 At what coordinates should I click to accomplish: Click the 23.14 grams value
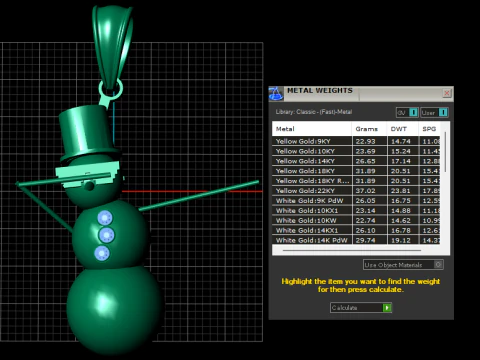click(x=365, y=211)
